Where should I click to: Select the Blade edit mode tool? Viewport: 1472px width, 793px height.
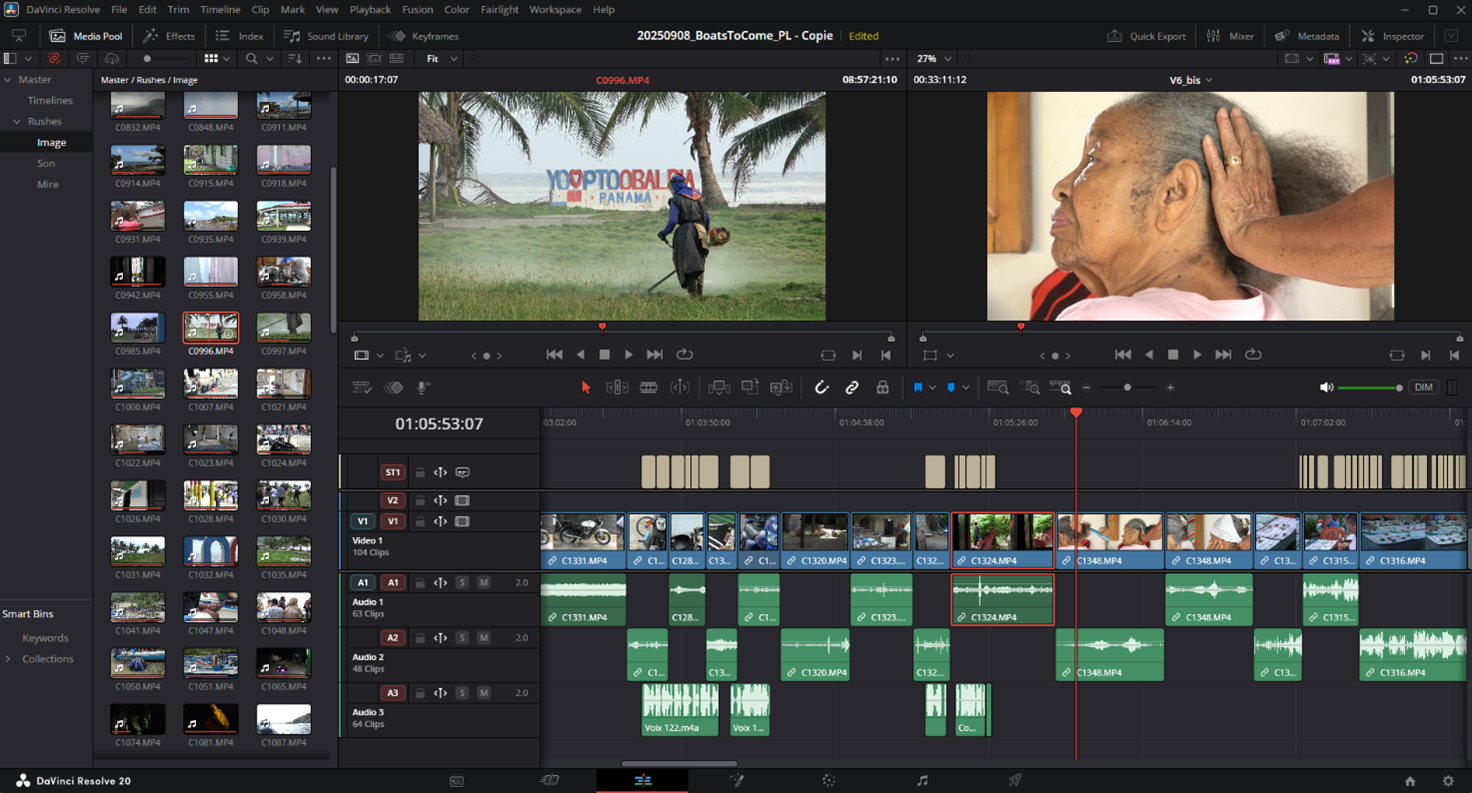coord(648,388)
